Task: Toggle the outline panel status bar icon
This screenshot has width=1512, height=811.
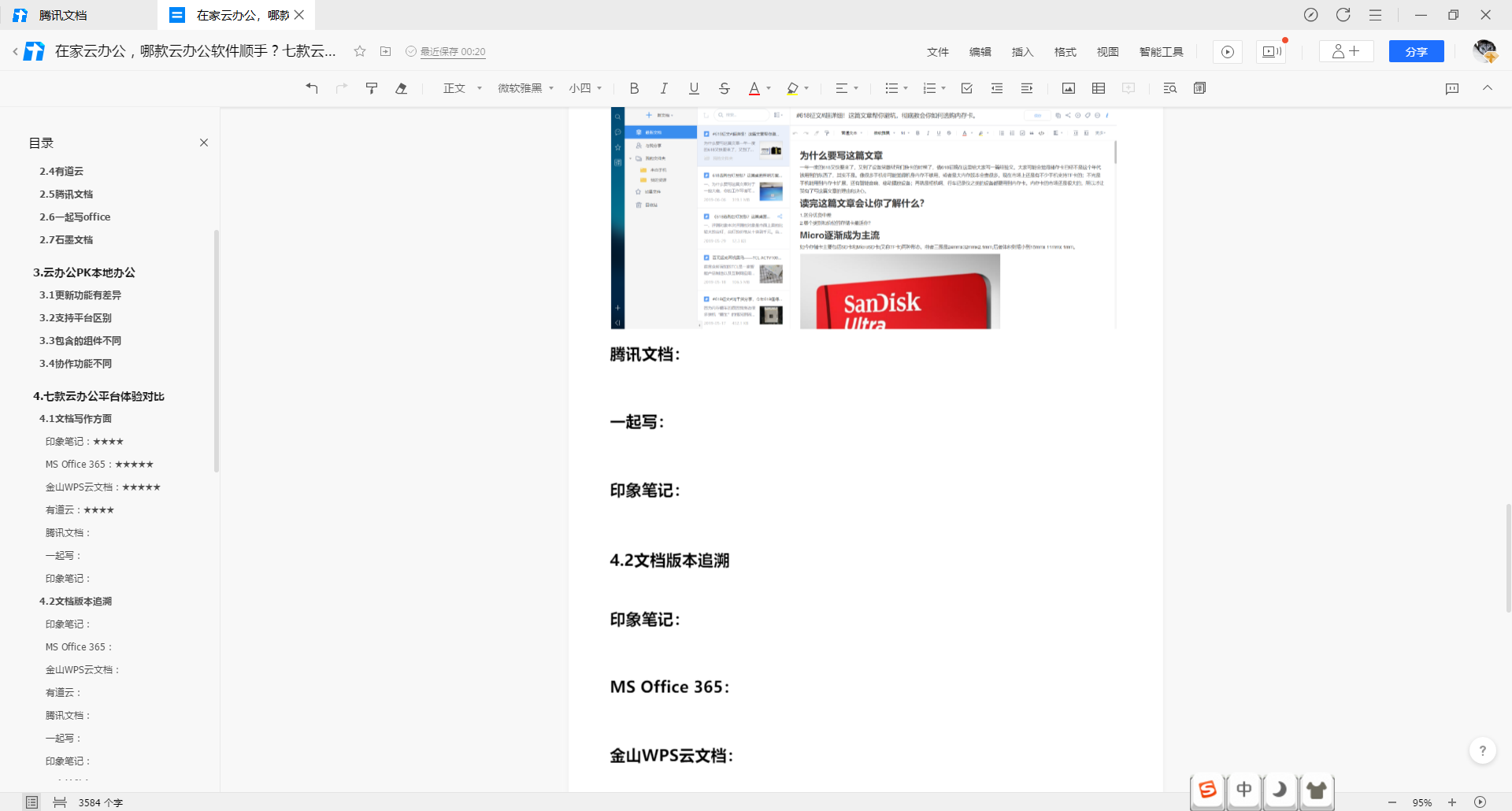Action: coord(31,802)
